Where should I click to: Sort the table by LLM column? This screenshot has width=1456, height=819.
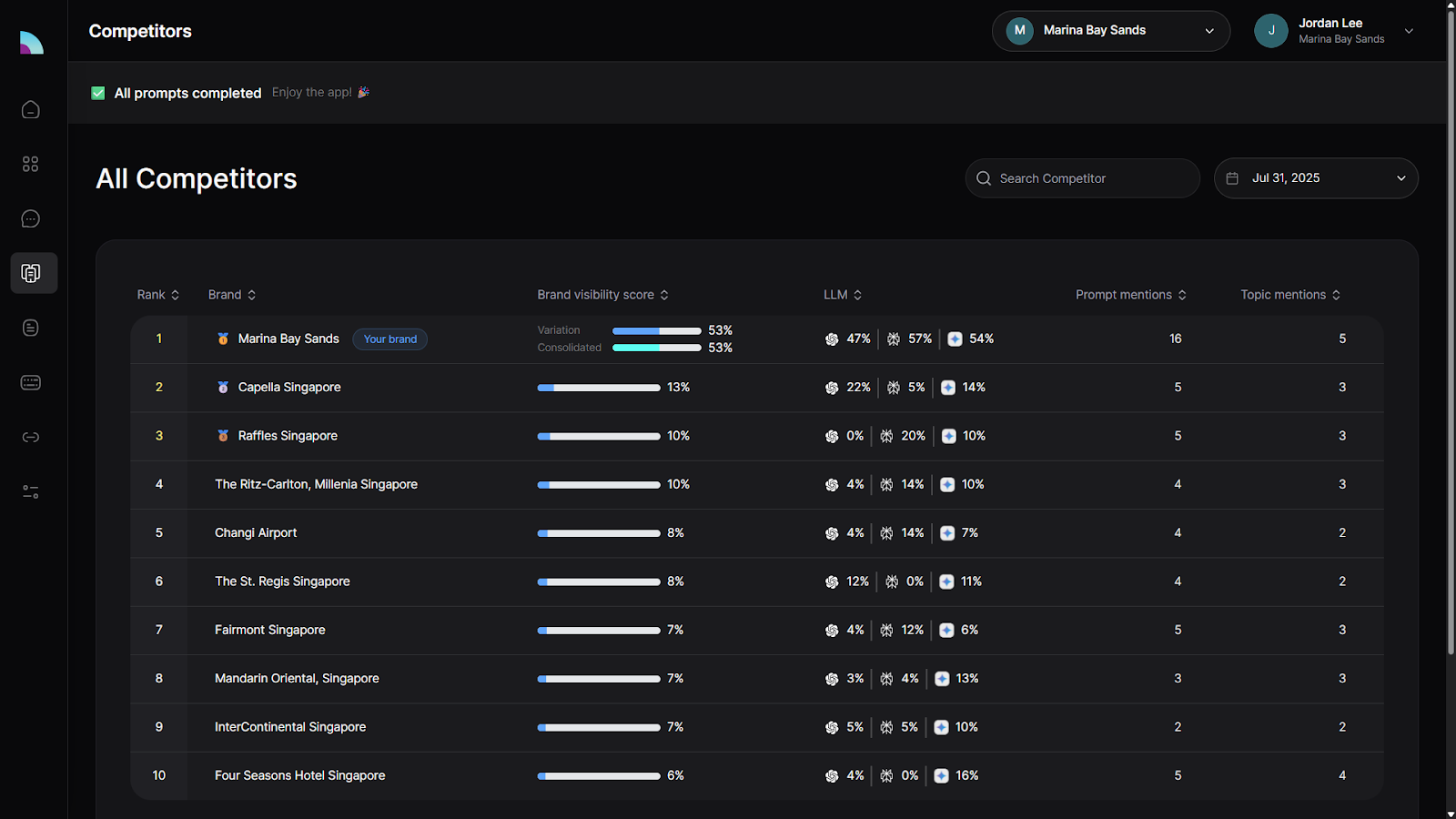click(x=843, y=295)
